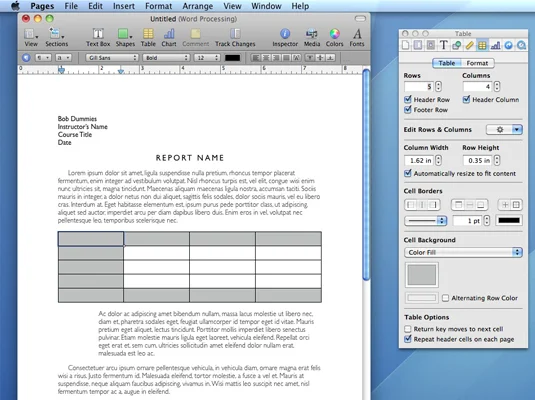
Task: Open the Inspector from the toolbar
Action: click(x=285, y=37)
